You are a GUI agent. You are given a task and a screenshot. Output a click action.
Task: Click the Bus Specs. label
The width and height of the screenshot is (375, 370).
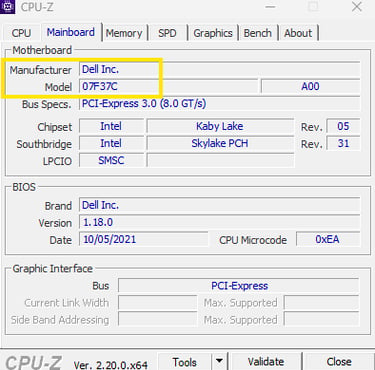(x=47, y=104)
